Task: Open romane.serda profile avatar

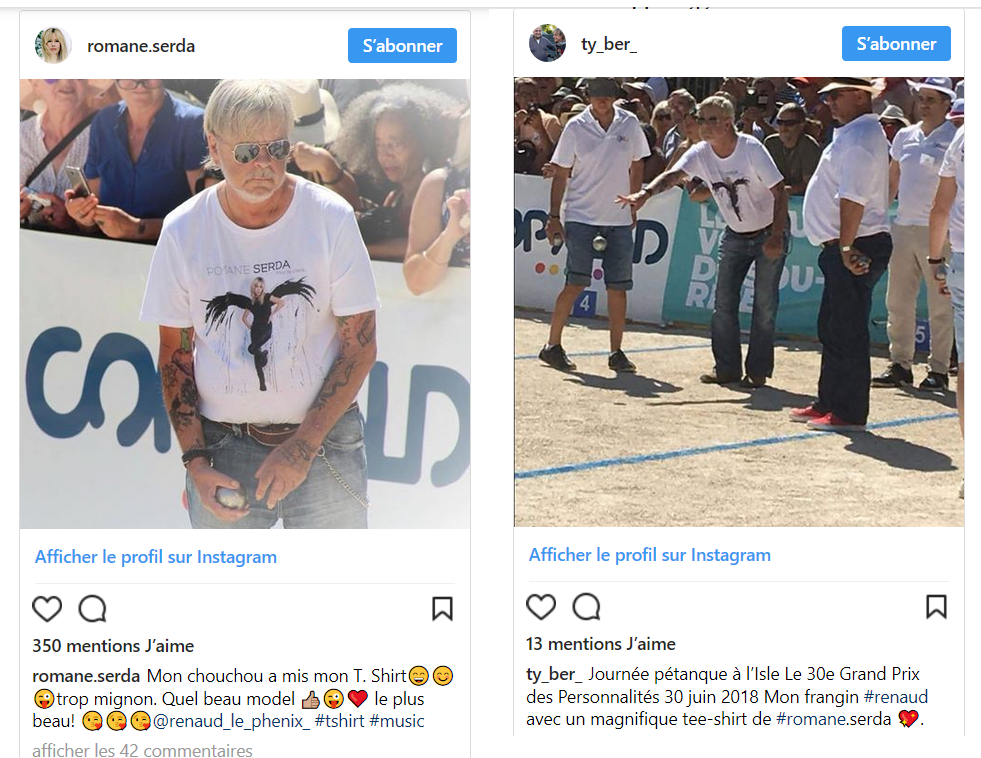Action: 53,46
